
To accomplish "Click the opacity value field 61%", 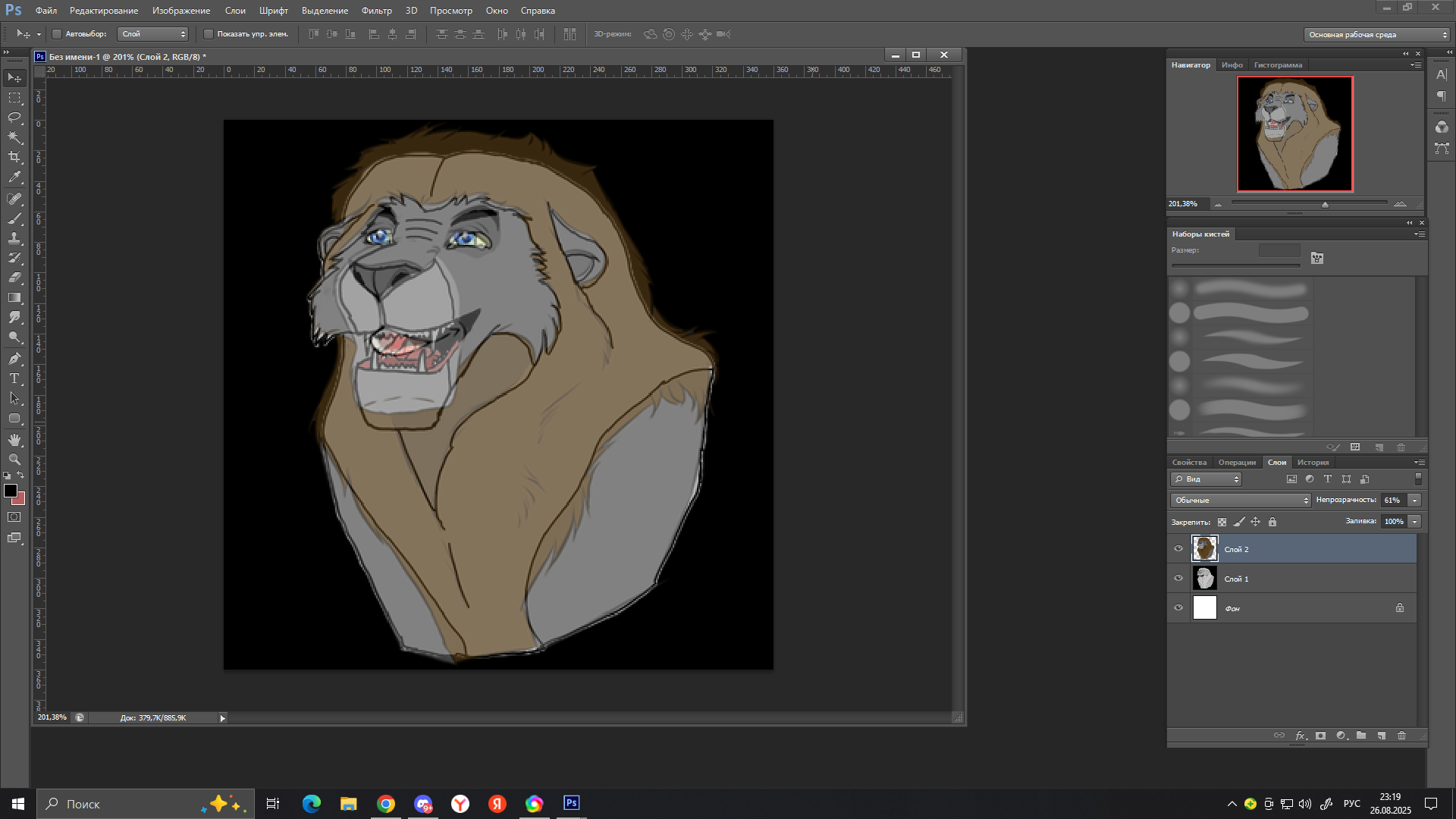I will pyautogui.click(x=1394, y=500).
